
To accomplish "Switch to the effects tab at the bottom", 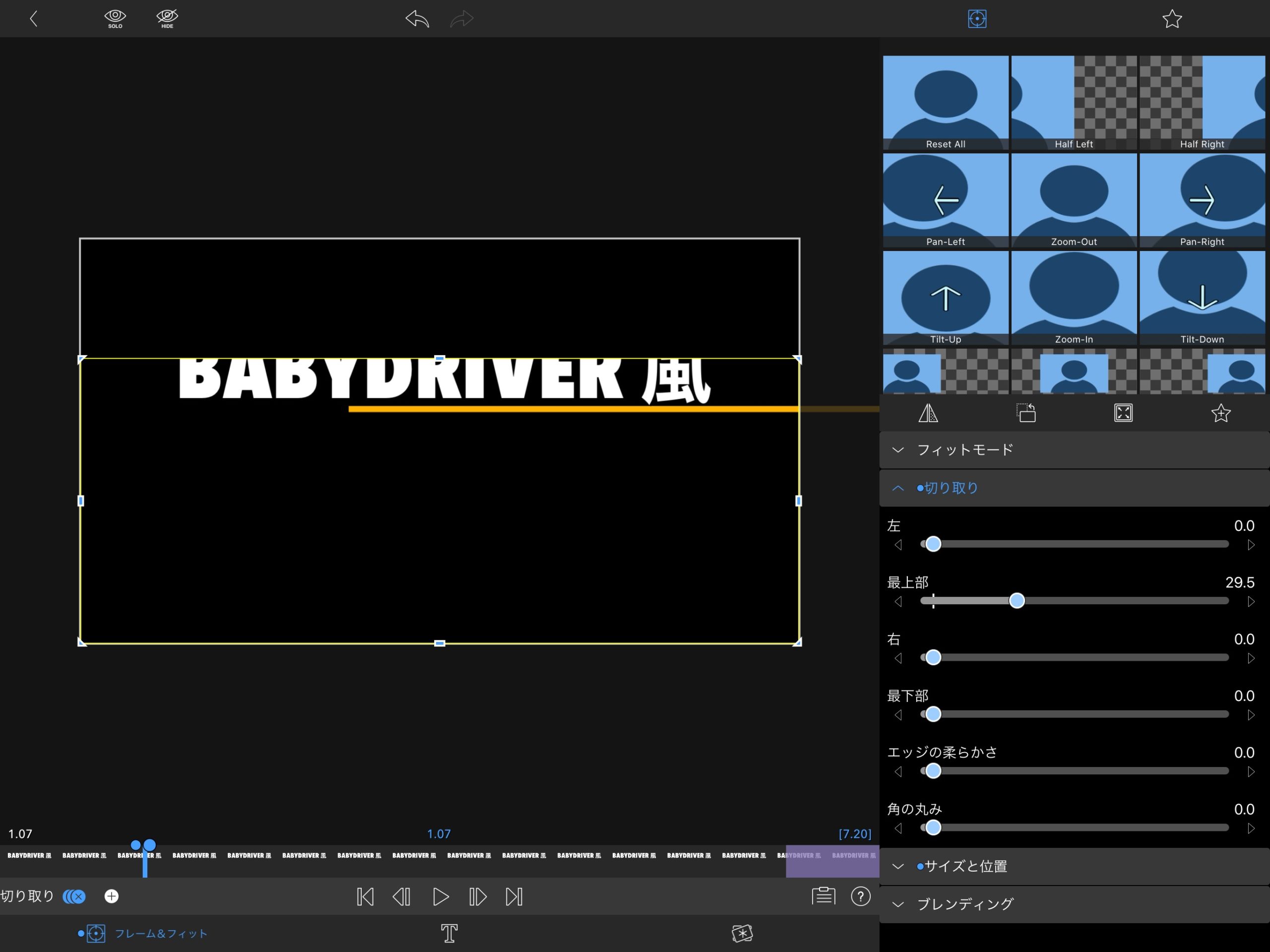I will coord(742,934).
